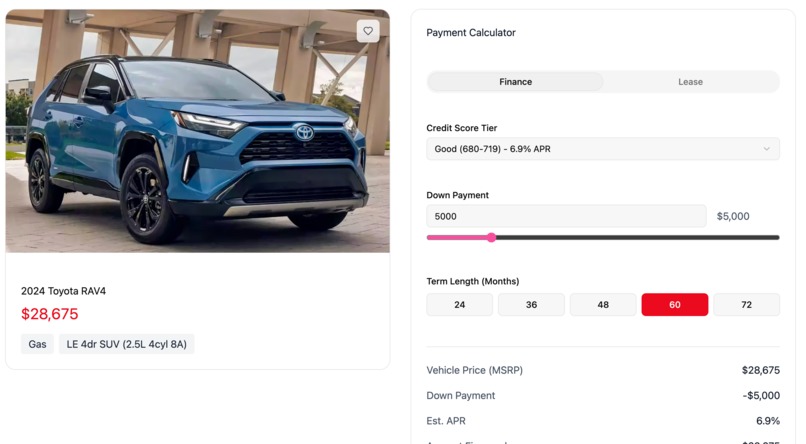Click the Vehicle Price (MSRP) row label

pos(474,370)
